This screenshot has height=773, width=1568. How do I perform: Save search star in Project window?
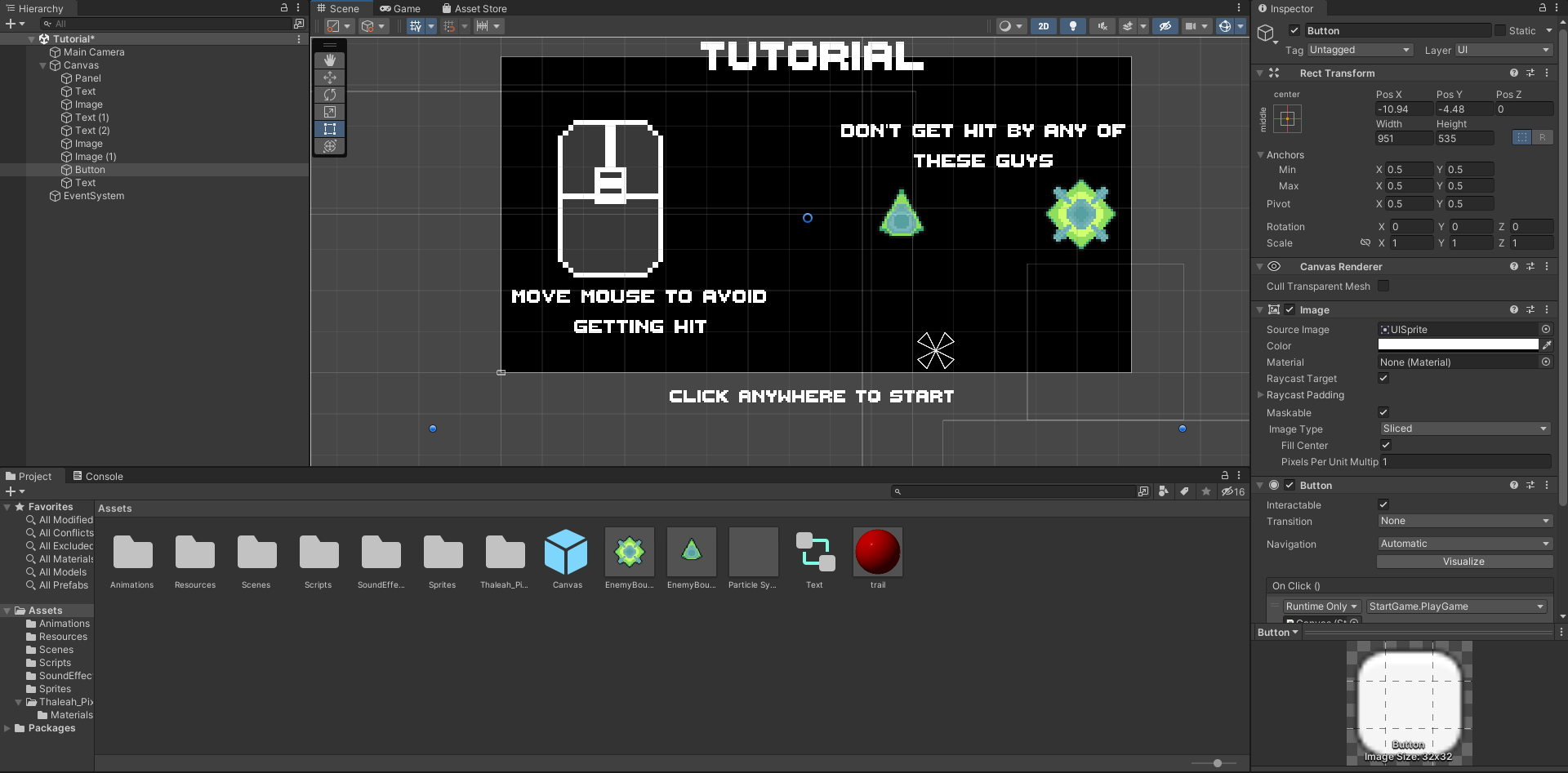tap(1206, 491)
